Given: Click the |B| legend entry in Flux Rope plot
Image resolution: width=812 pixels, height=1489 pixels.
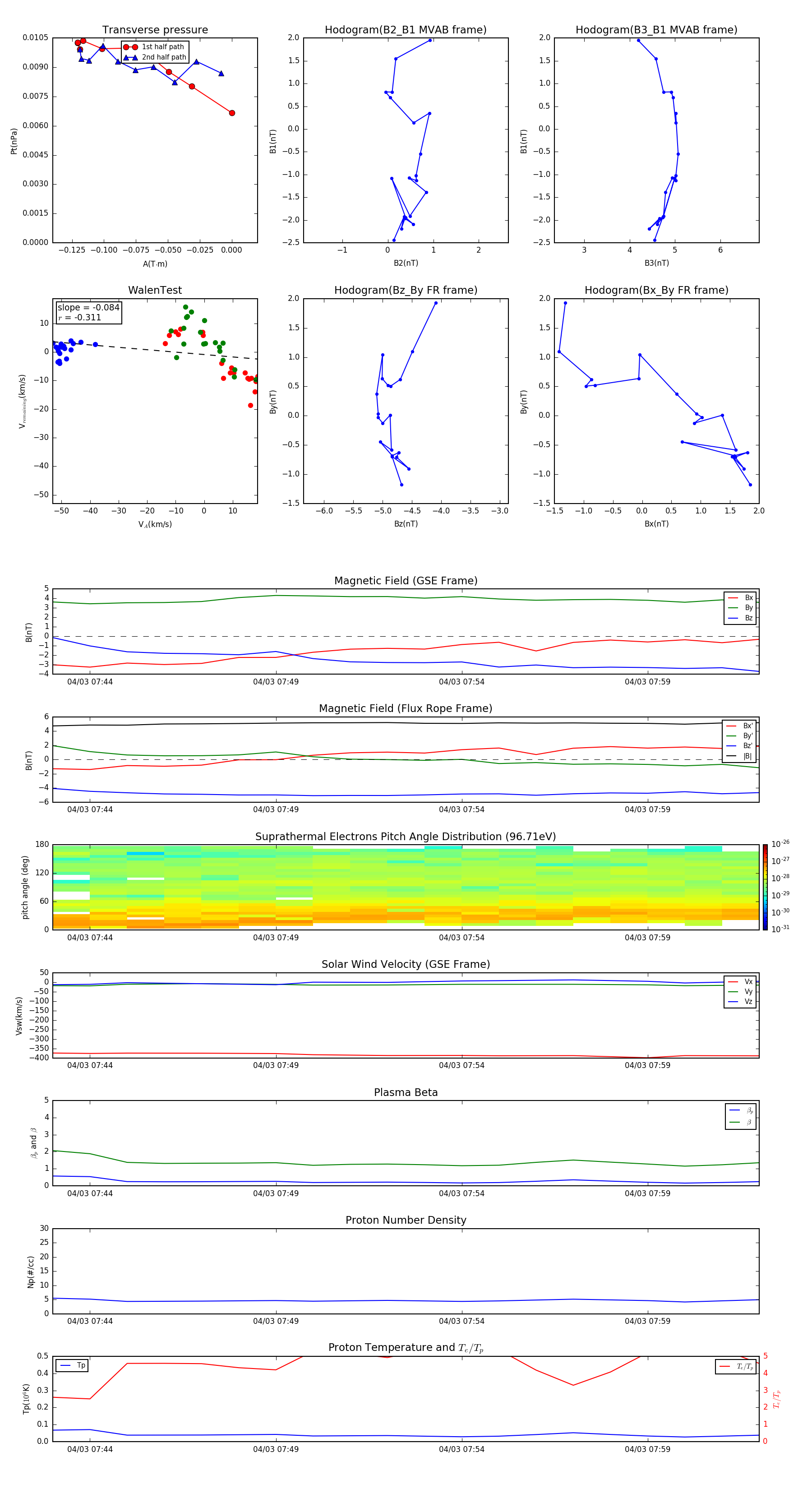Looking at the screenshot, I should coord(739,756).
